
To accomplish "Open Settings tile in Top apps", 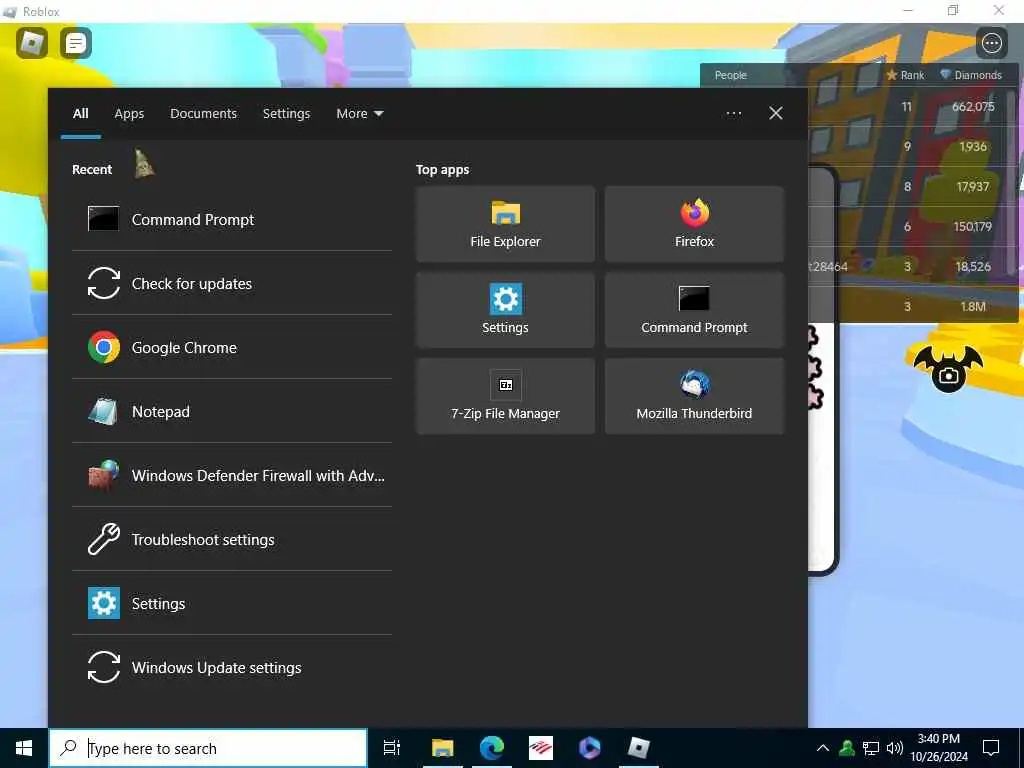I will click(x=505, y=310).
